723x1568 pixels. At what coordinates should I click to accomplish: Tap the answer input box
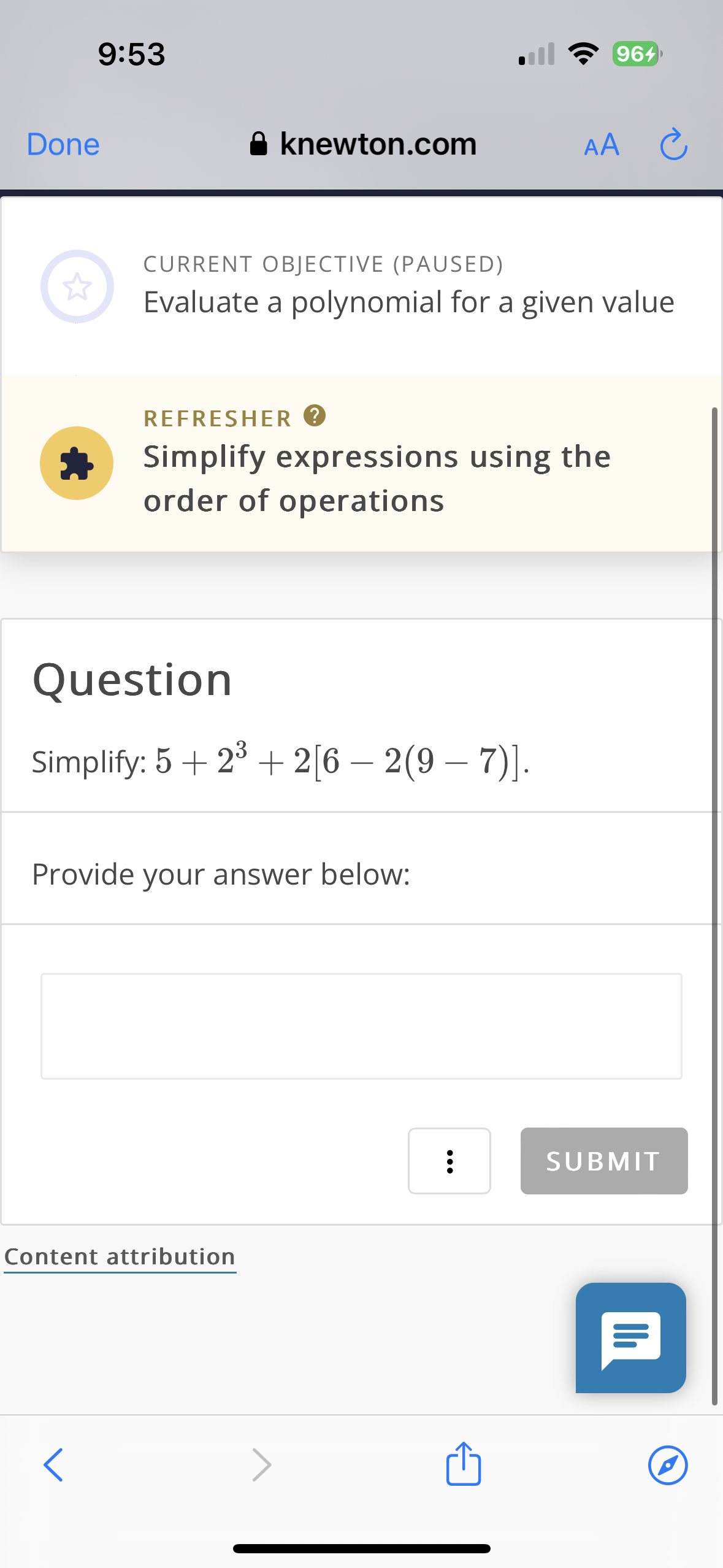tap(361, 1026)
